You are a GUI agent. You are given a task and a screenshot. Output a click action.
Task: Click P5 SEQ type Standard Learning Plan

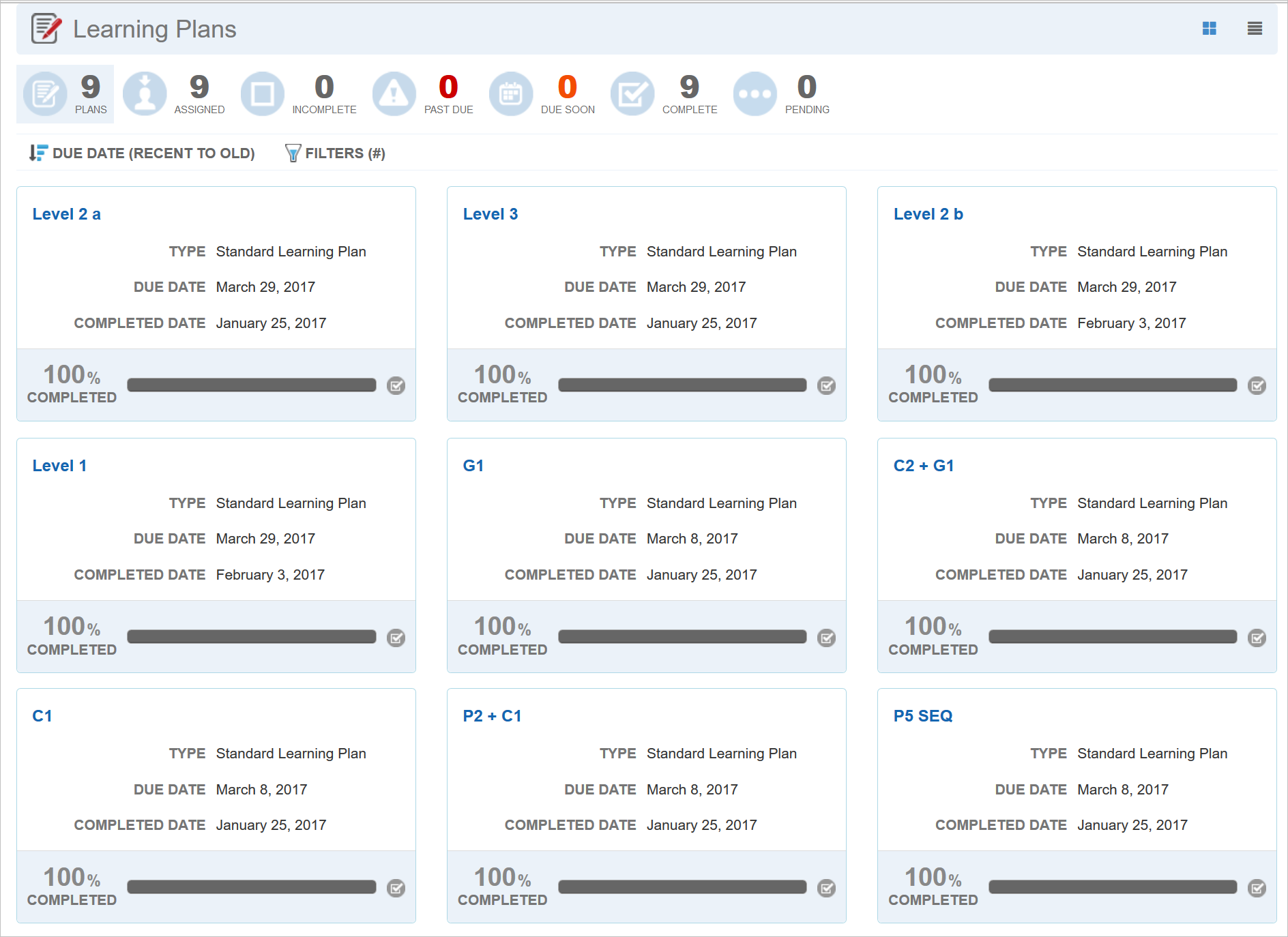pyautogui.click(x=1152, y=754)
